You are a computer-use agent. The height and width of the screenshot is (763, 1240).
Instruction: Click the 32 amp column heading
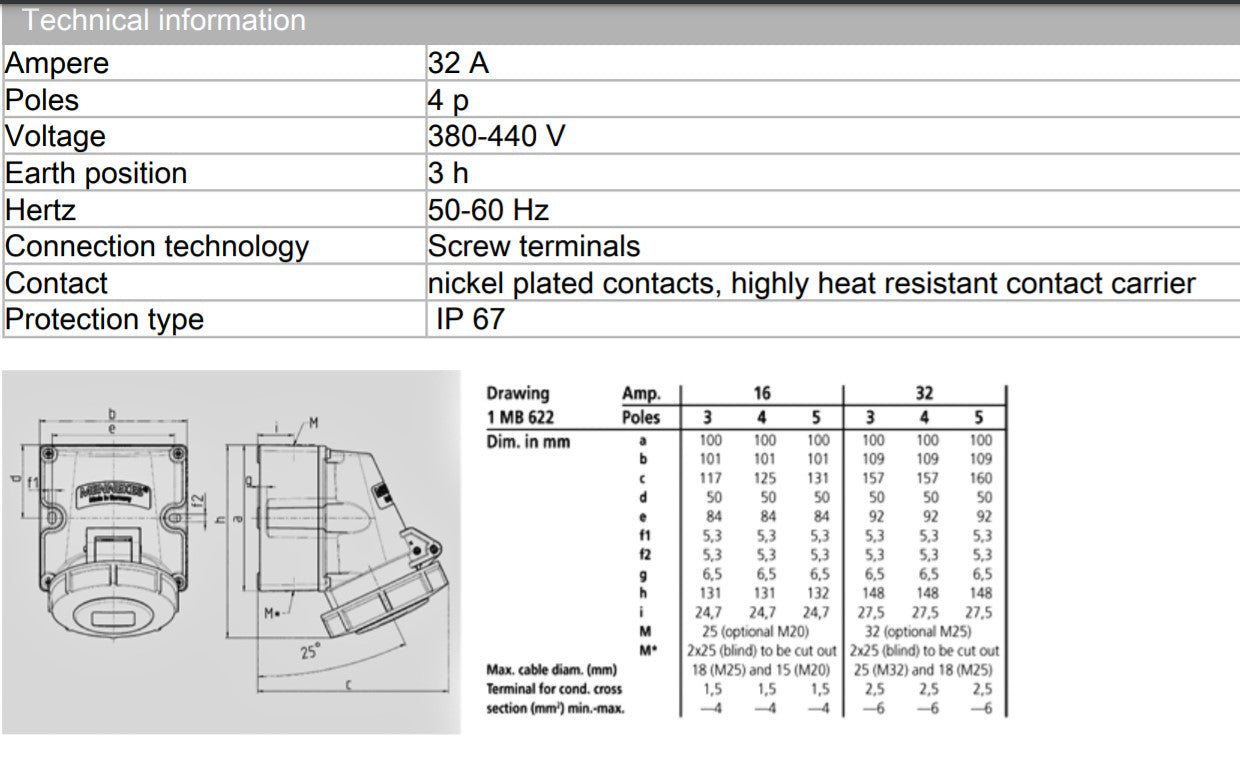tap(924, 393)
